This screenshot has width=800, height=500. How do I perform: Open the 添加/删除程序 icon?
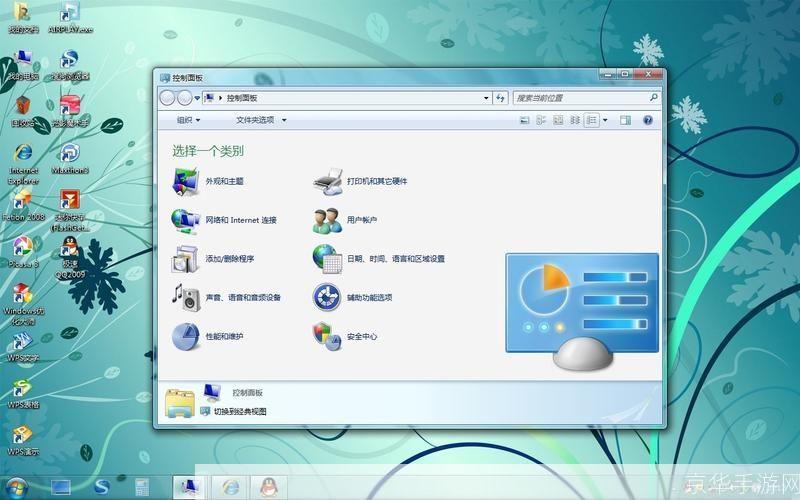click(x=186, y=259)
